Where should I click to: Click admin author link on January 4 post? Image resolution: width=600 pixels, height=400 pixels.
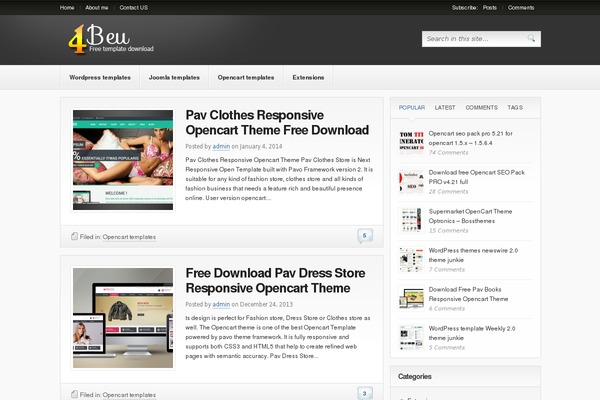[x=221, y=146]
